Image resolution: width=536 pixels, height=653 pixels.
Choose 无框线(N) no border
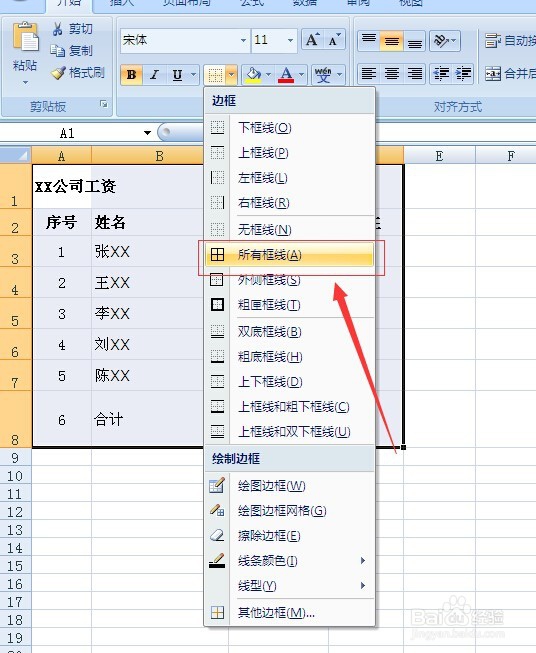[290, 229]
